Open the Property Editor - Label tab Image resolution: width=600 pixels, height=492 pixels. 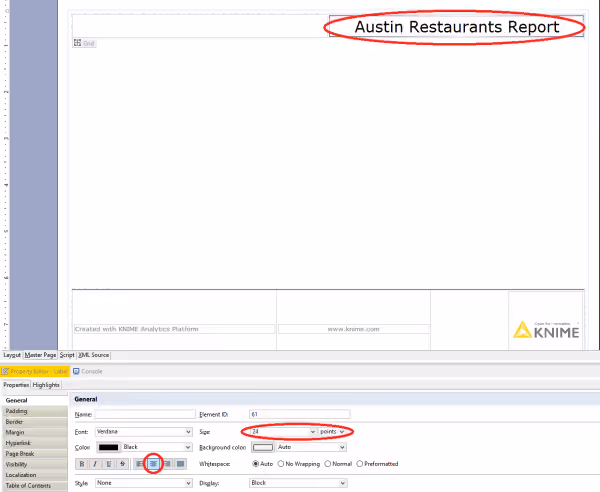point(35,371)
